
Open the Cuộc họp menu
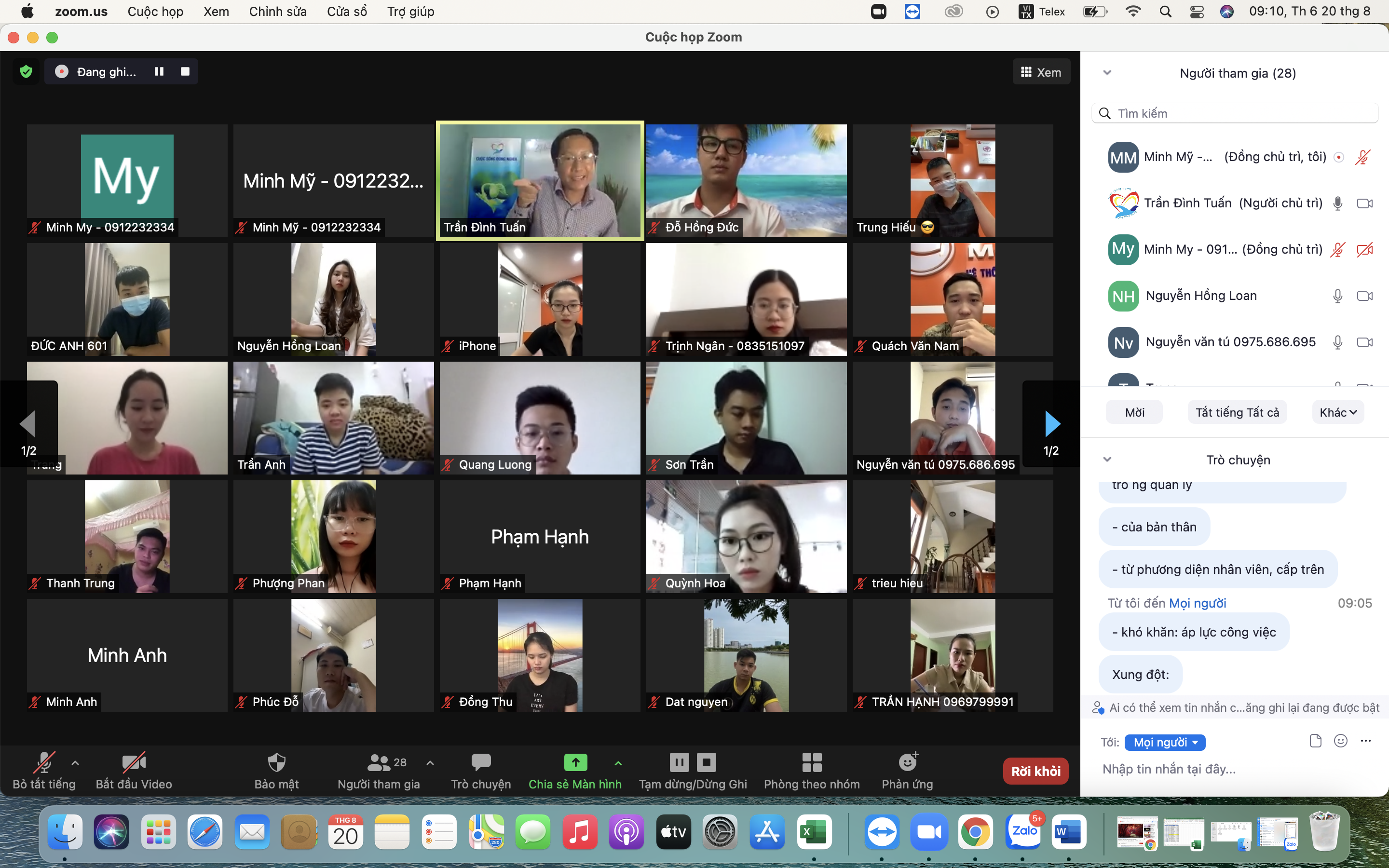(x=155, y=12)
